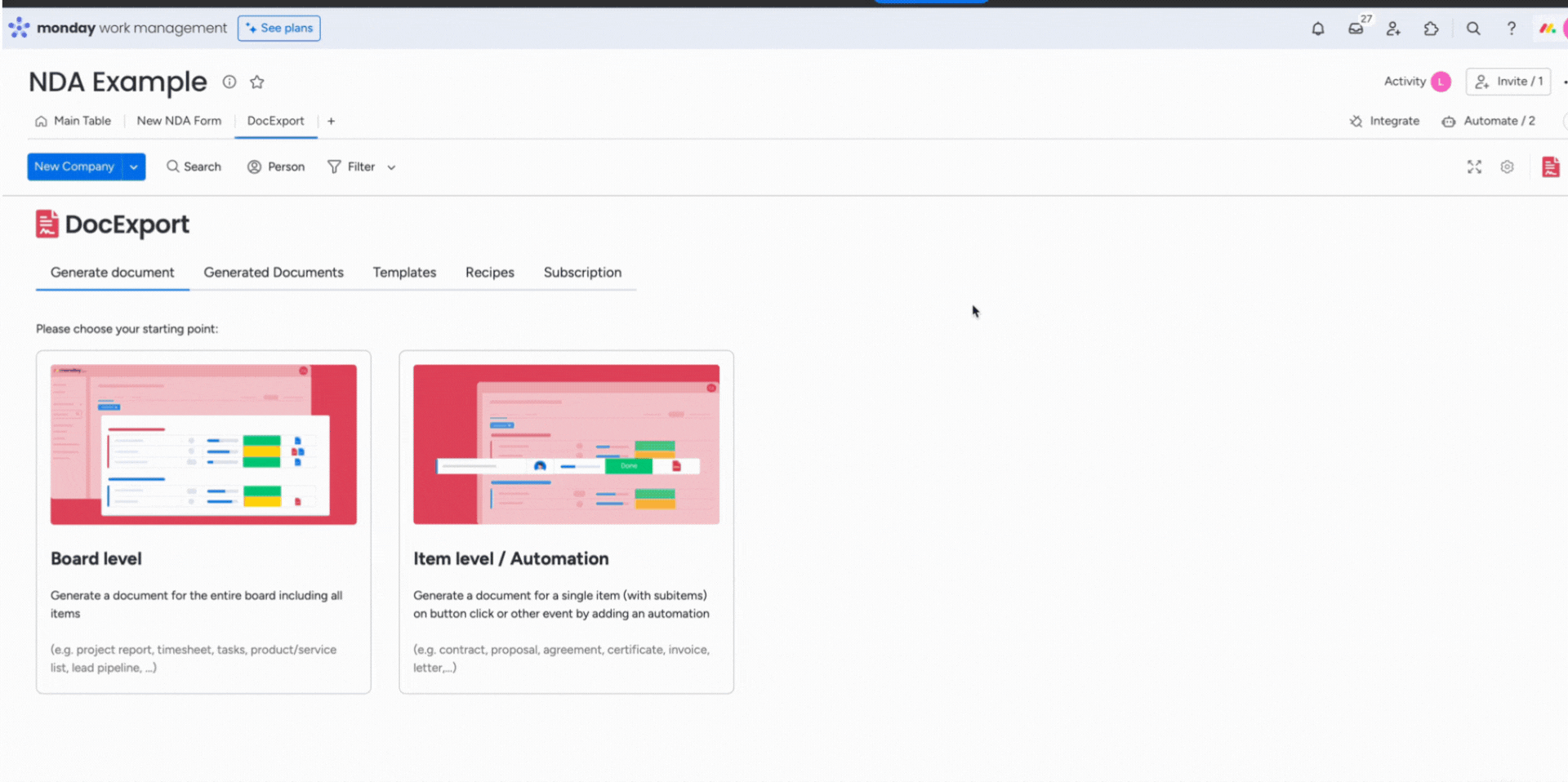Go to the Subscription tab
1568x782 pixels.
pos(582,273)
